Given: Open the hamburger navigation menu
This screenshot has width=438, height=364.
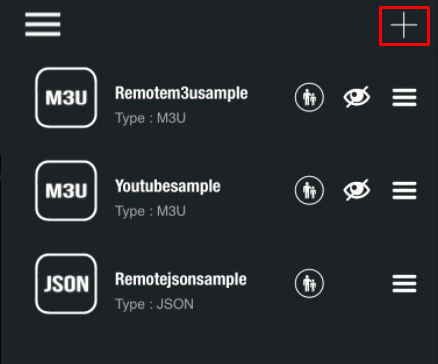Looking at the screenshot, I should (43, 24).
